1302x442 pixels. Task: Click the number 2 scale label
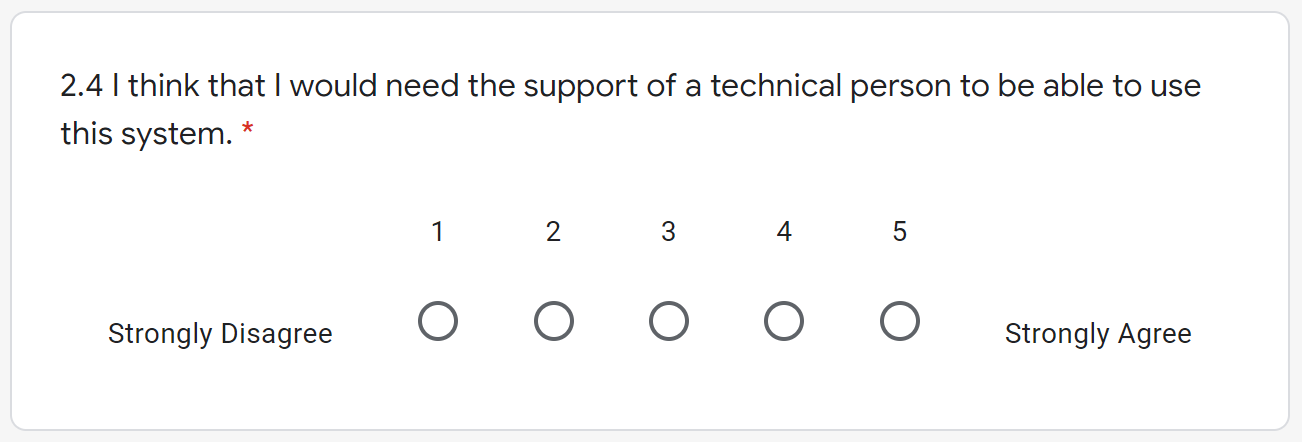(x=553, y=232)
